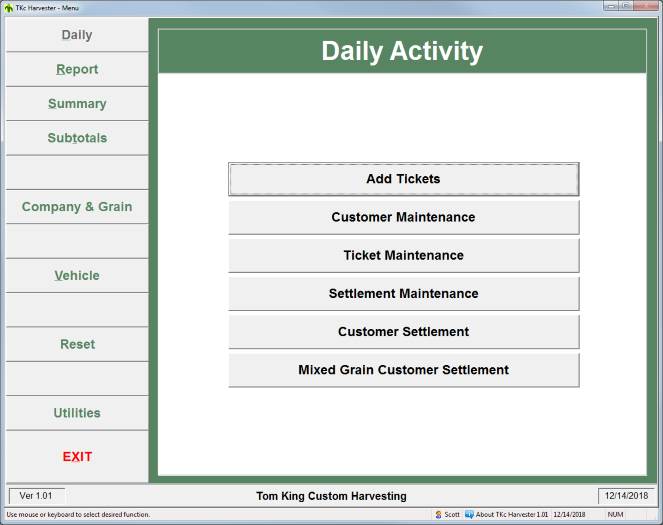Open the Customer Settlement screen

[x=403, y=331]
